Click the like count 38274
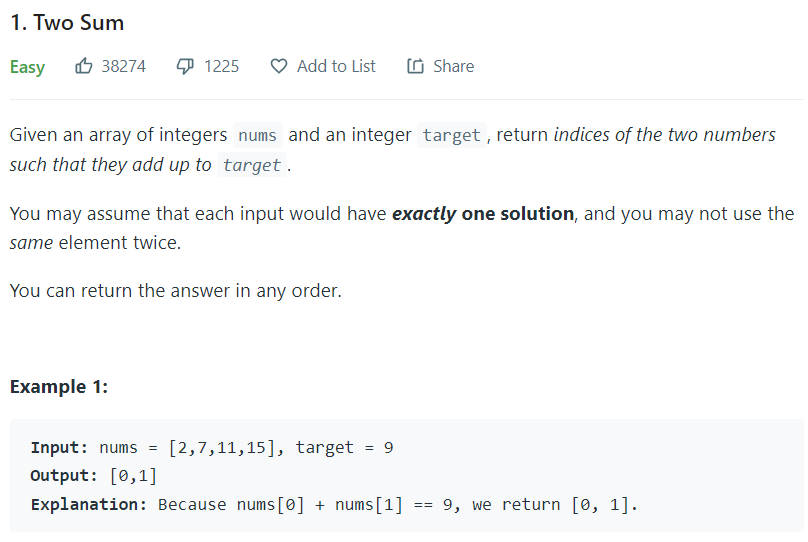Viewport: 808px width, 542px height. tap(124, 66)
